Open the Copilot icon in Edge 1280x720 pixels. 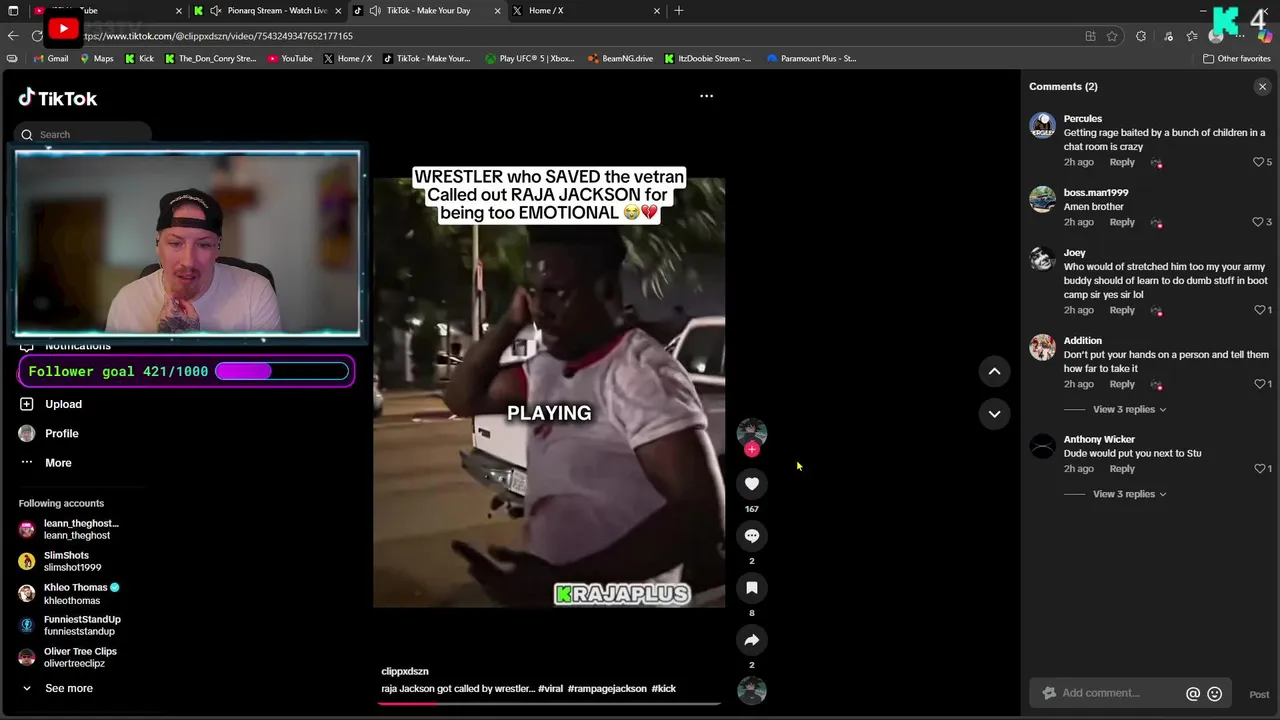(x=1265, y=36)
